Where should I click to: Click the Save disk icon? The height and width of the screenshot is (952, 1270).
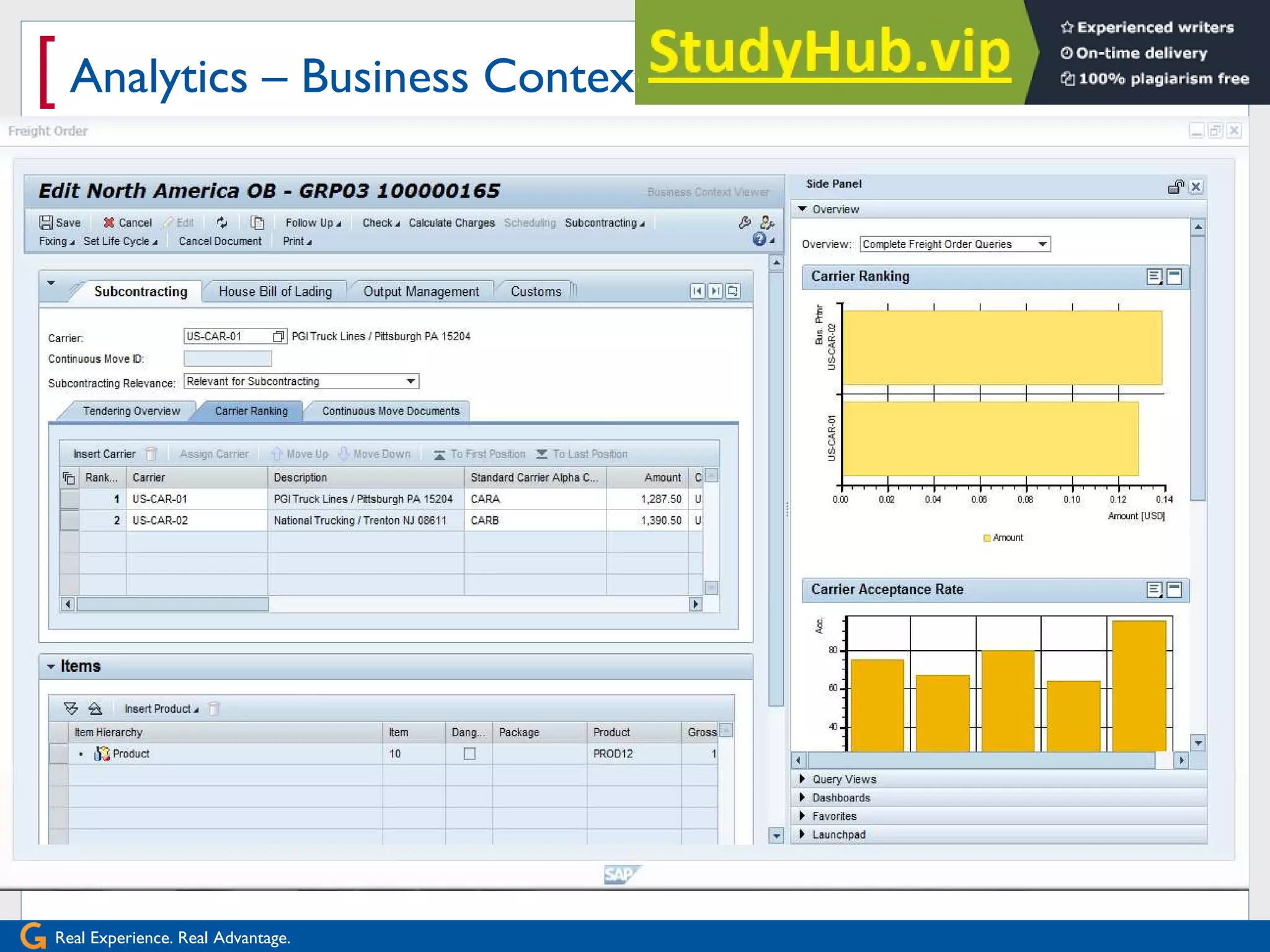pos(46,223)
